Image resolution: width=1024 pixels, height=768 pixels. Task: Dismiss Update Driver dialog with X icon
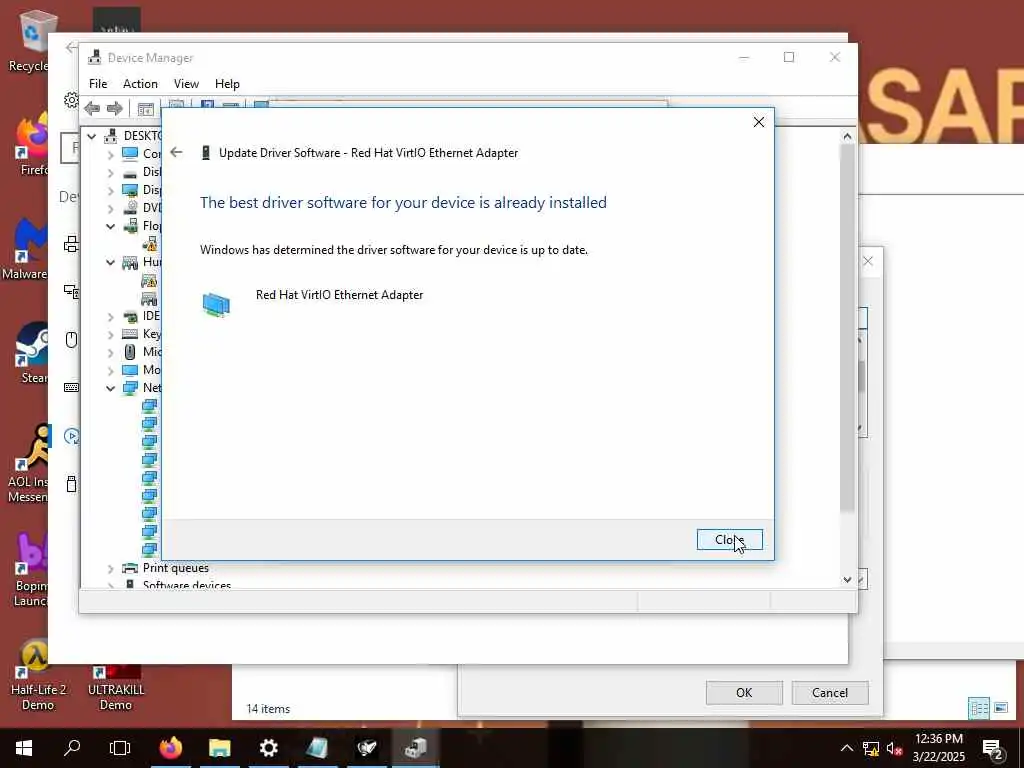[x=758, y=122]
